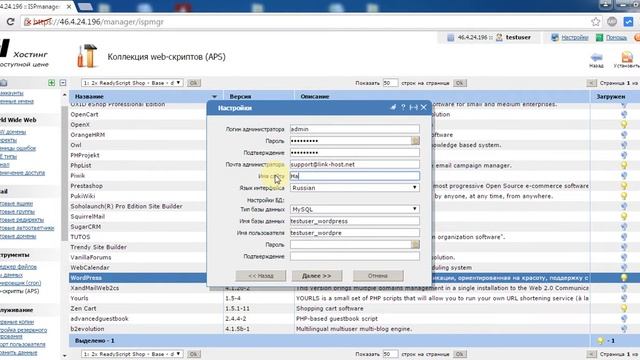Open the Тип базы данных dropdown showing MySQL

[x=355, y=209]
